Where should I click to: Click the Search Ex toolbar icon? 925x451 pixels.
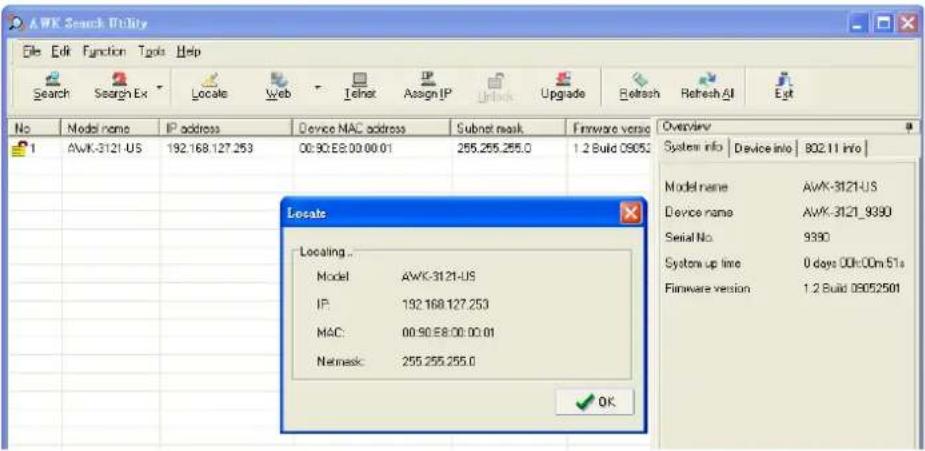click(x=120, y=87)
